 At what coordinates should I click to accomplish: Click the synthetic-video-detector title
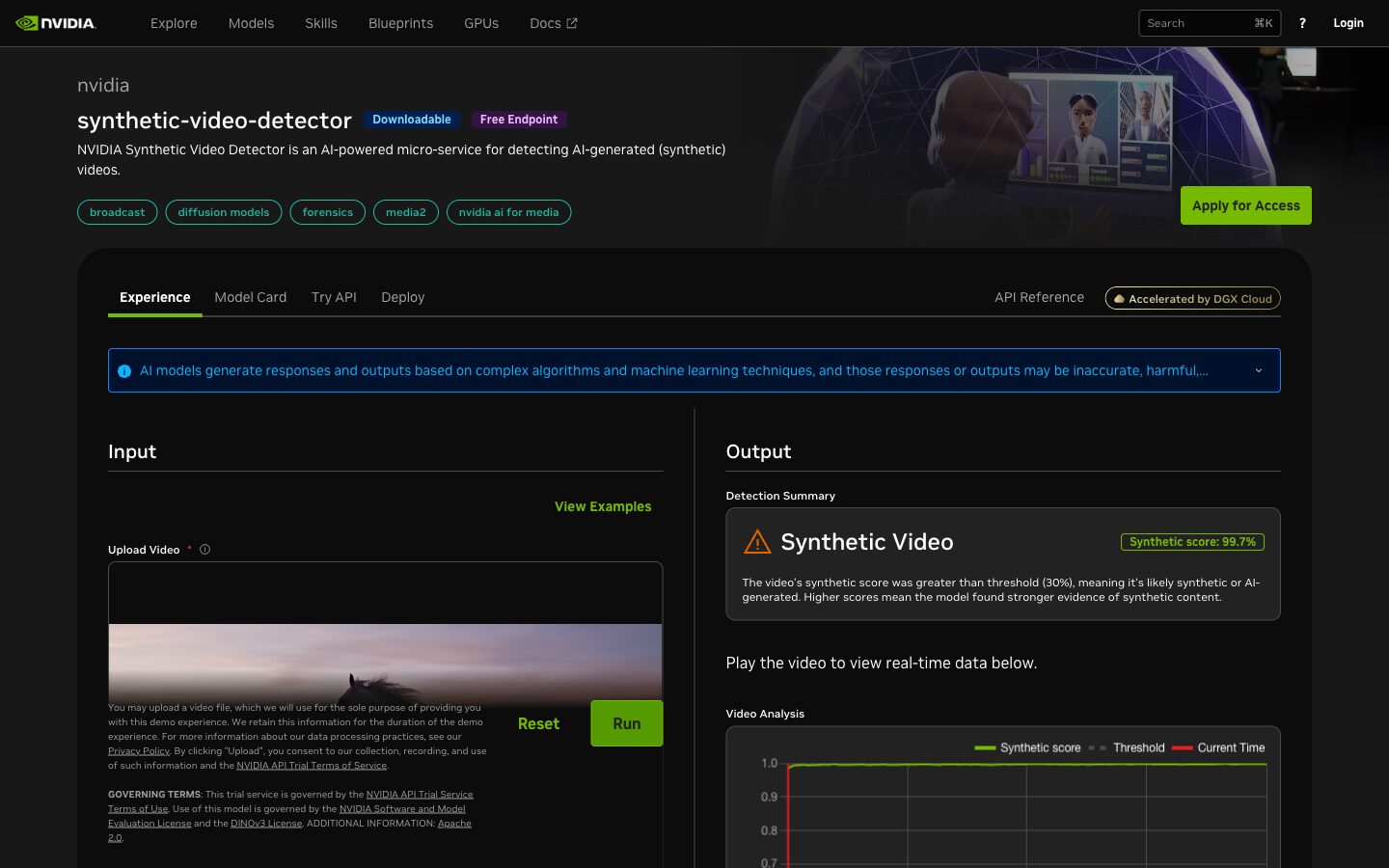coord(214,121)
